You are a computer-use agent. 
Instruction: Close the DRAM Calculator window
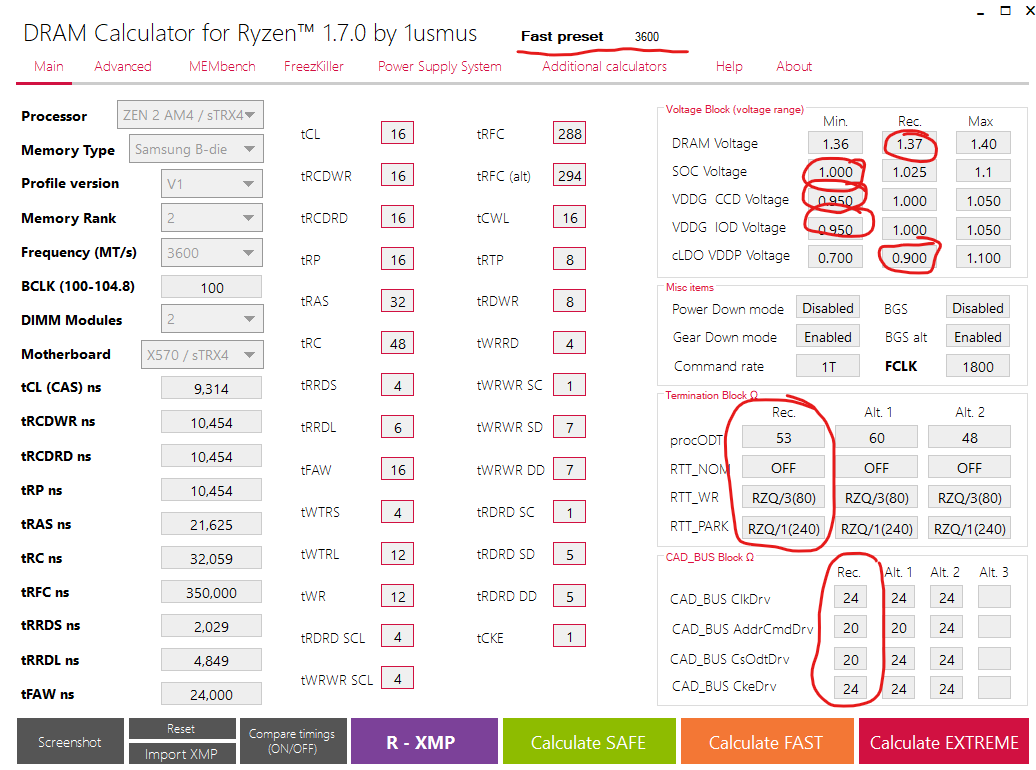pos(1029,11)
